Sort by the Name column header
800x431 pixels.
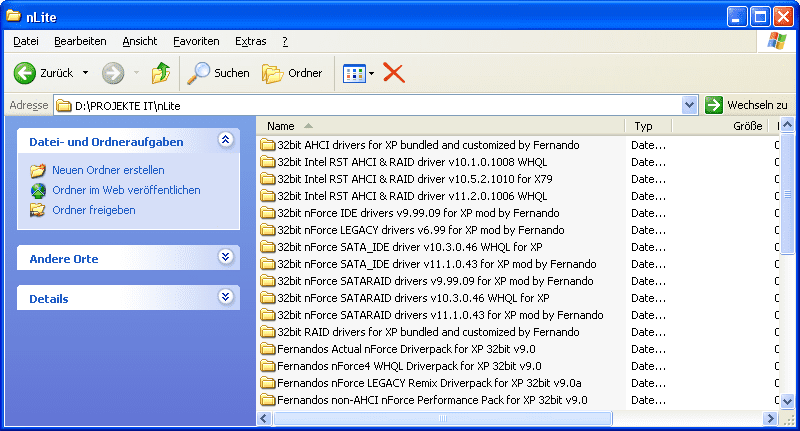440,126
